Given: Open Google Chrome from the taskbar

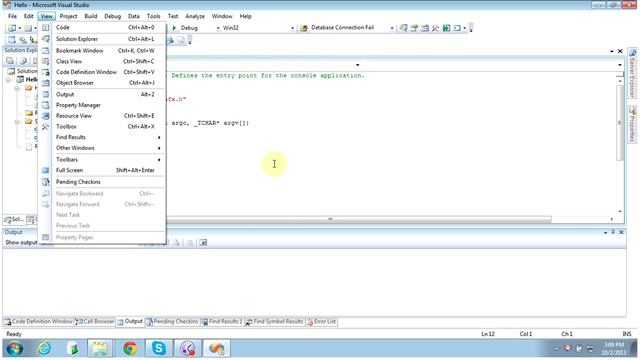Looking at the screenshot, I should pos(130,348).
